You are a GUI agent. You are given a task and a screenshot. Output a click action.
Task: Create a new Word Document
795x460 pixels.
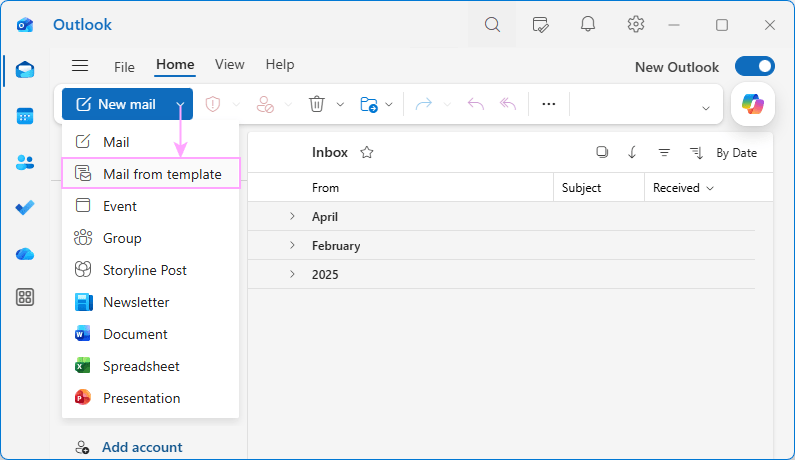(x=150, y=334)
